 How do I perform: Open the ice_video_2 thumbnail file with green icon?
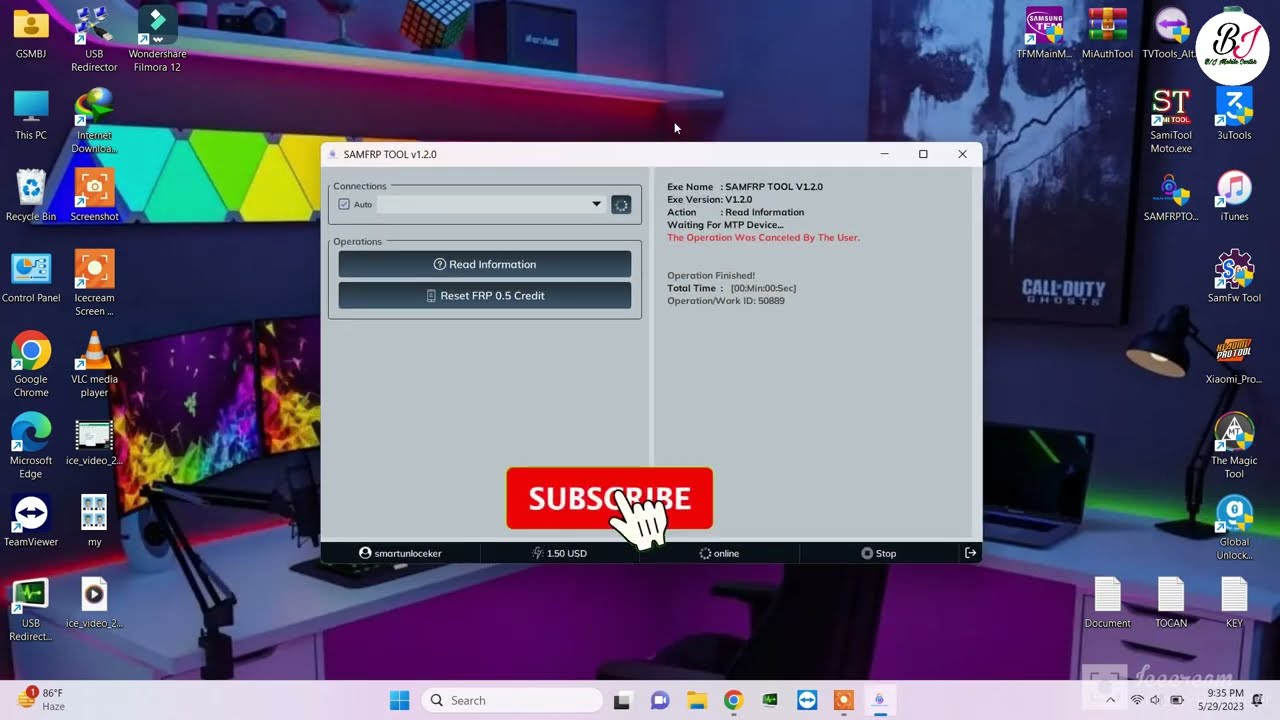94,440
